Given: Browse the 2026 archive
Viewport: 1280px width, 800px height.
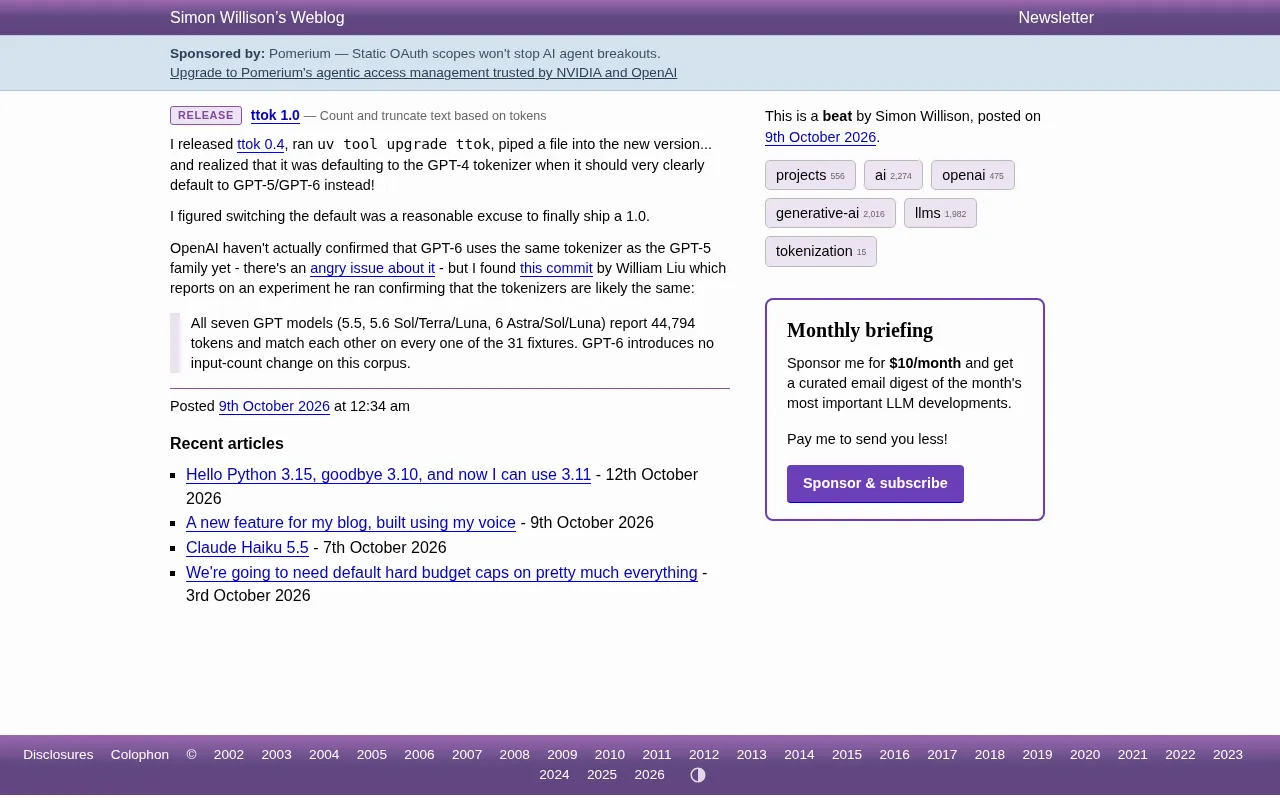Looking at the screenshot, I should pyautogui.click(x=649, y=775).
